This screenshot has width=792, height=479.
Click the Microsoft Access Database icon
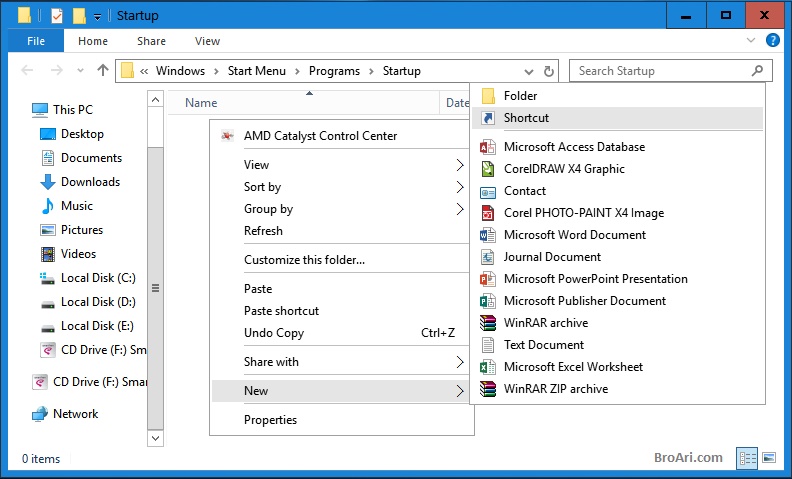[x=487, y=147]
